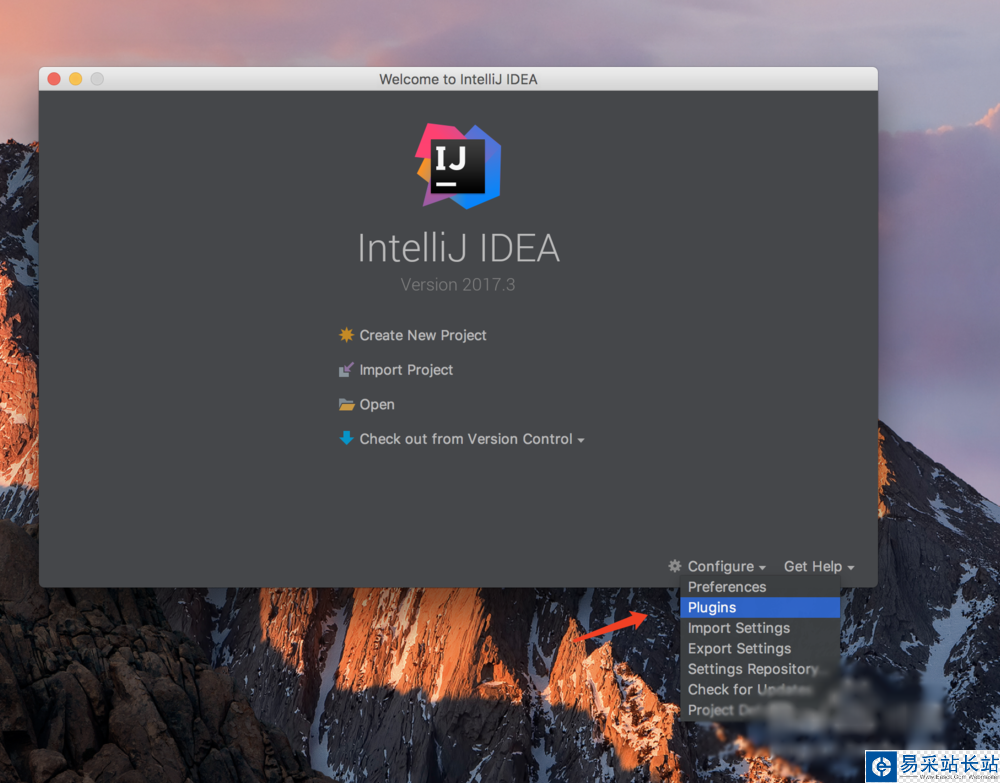Minimize the Welcome window with yellow button
The width and height of the screenshot is (1000, 783).
[x=75, y=78]
